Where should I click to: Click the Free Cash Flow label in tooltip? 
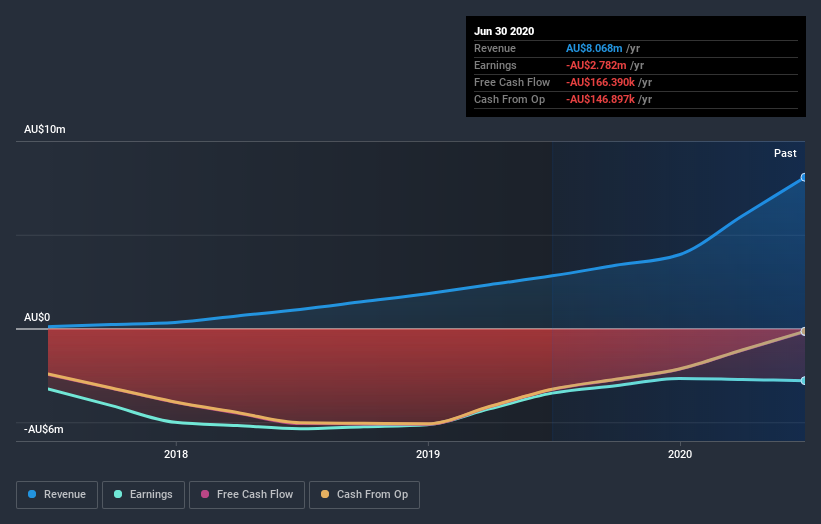pyautogui.click(x=512, y=82)
